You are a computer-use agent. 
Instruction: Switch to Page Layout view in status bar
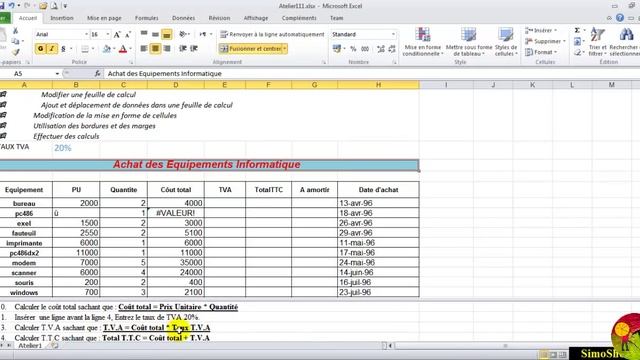click(553, 354)
